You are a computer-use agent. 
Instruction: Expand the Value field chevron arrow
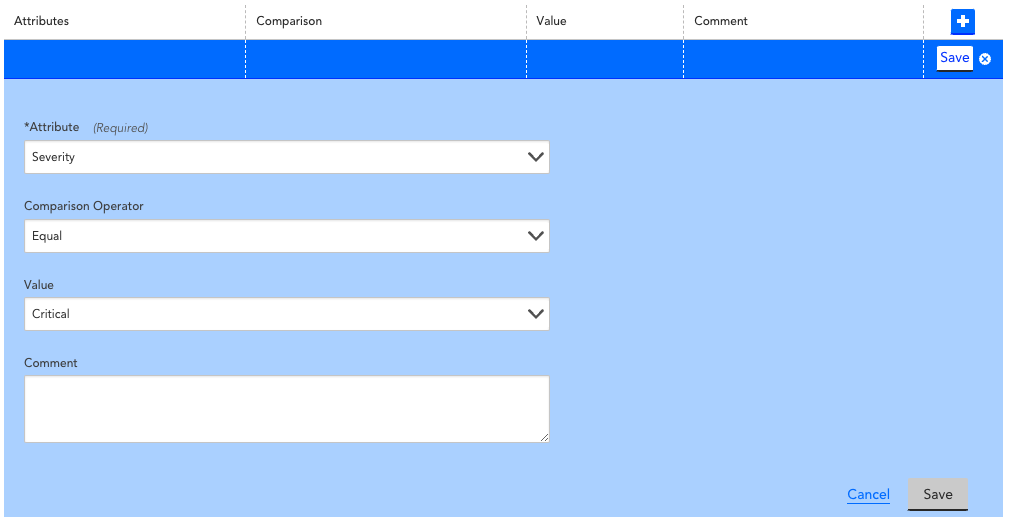[535, 314]
